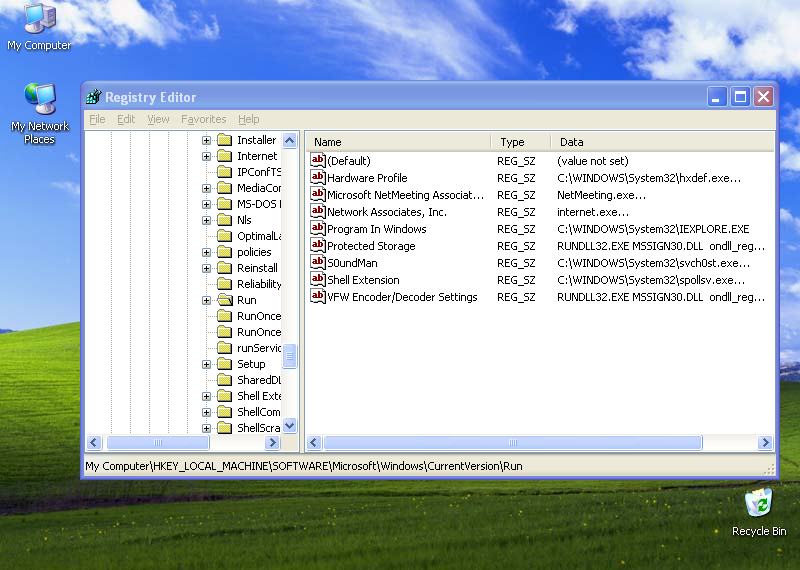
Task: Select the S0undMan value icon
Action: pyautogui.click(x=317, y=262)
